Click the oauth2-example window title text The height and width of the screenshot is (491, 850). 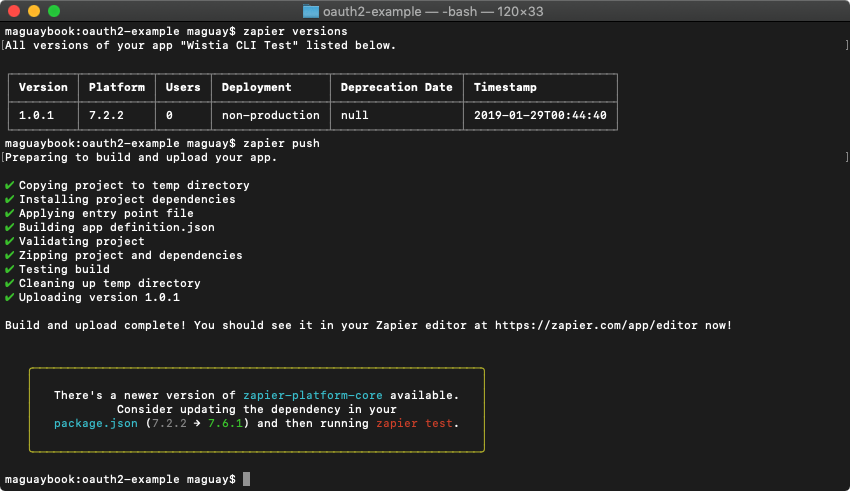pyautogui.click(x=372, y=11)
